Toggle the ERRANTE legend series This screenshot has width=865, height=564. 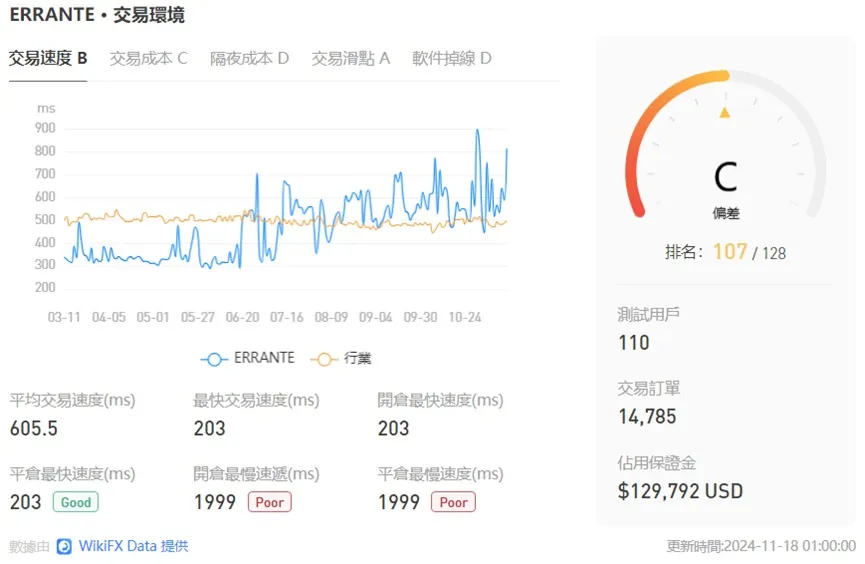[x=248, y=358]
